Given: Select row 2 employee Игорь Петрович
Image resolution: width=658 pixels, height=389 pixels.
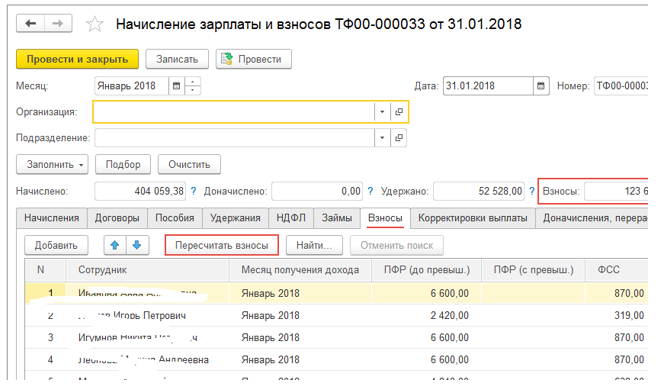Looking at the screenshot, I should (147, 316).
